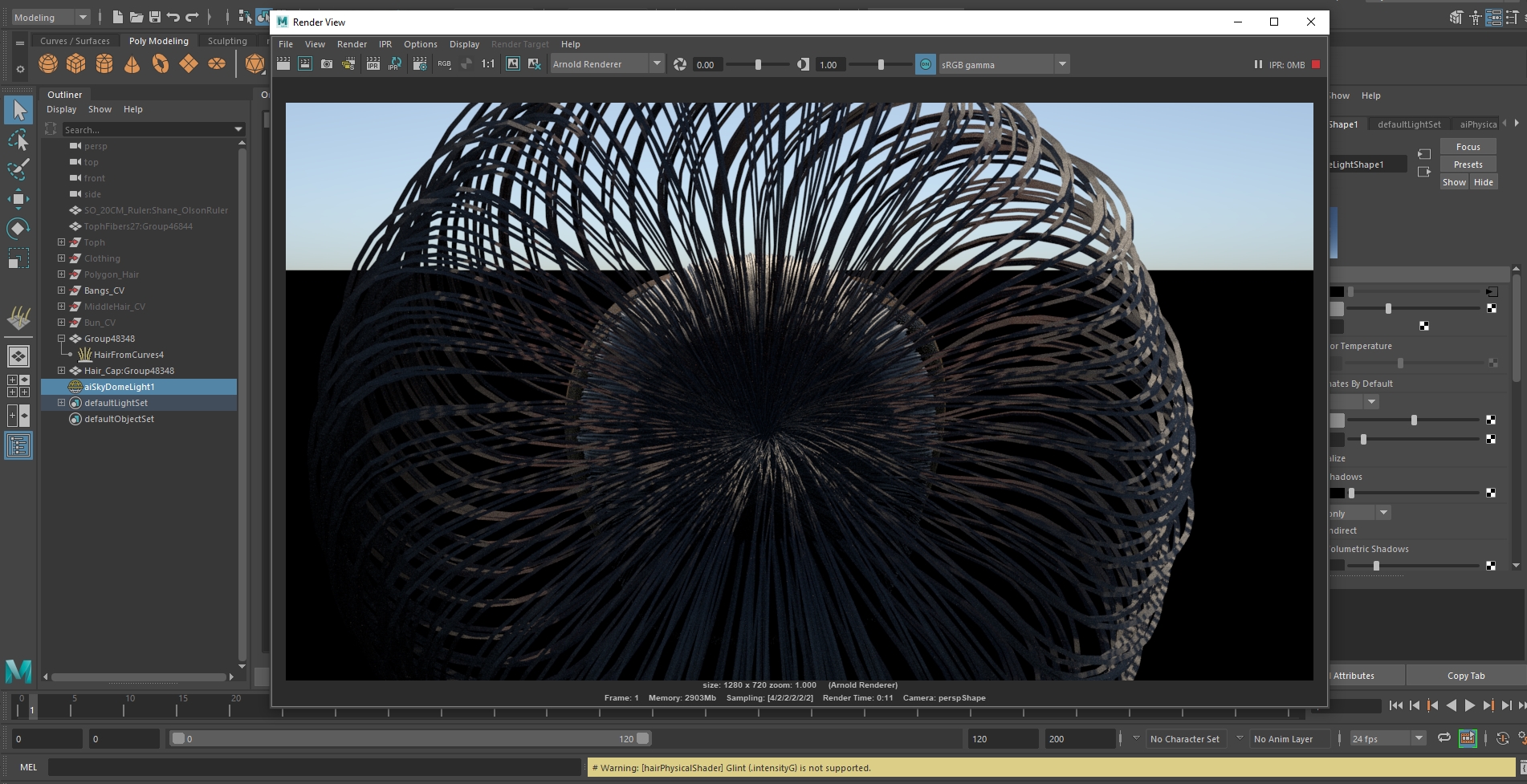The image size is (1527, 784).
Task: Click the Refresh IPR render icon
Action: pyautogui.click(x=395, y=64)
